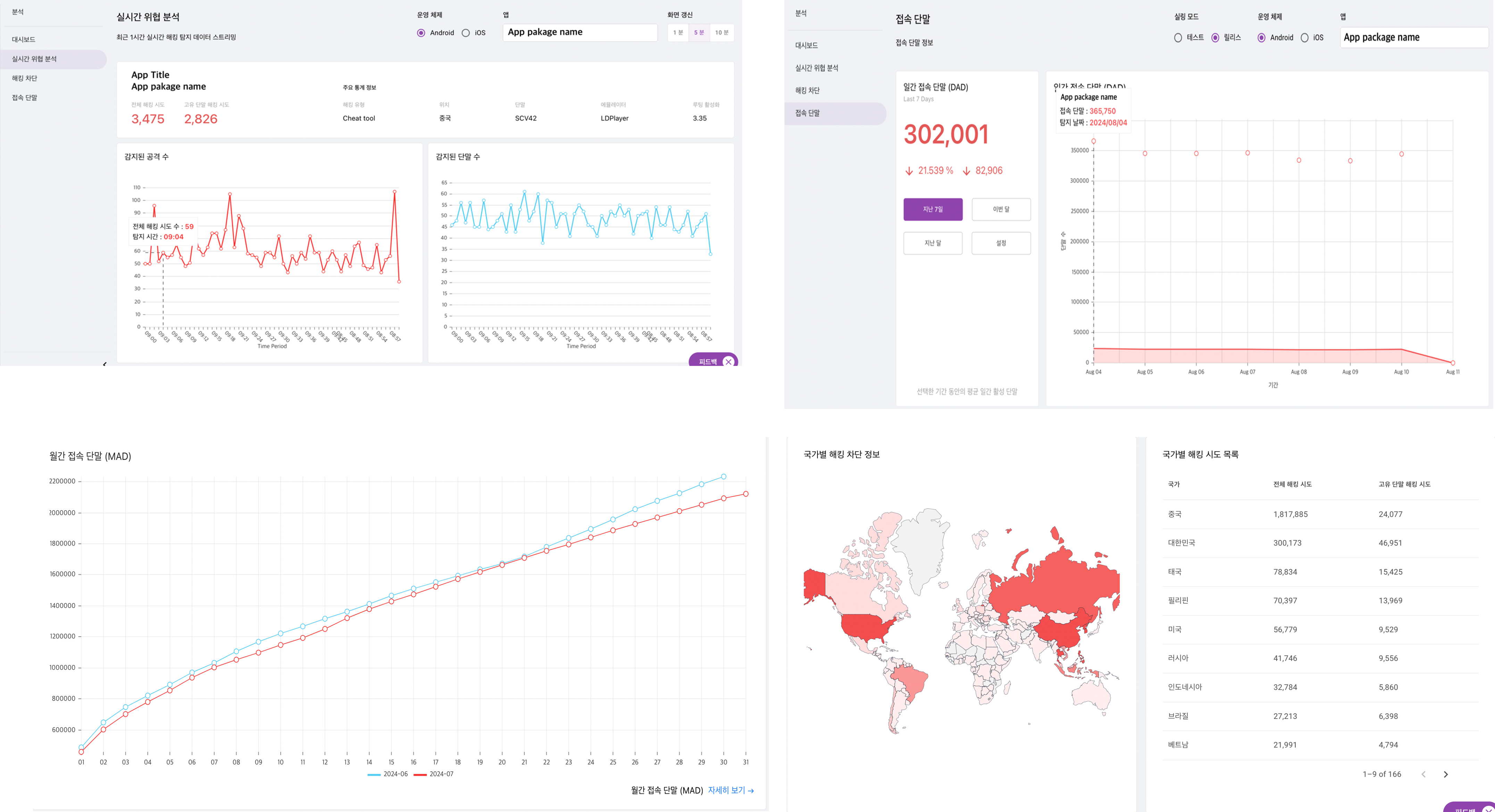Click the down arrow beside 21.539 %
This screenshot has width=1495, height=812.
910,170
